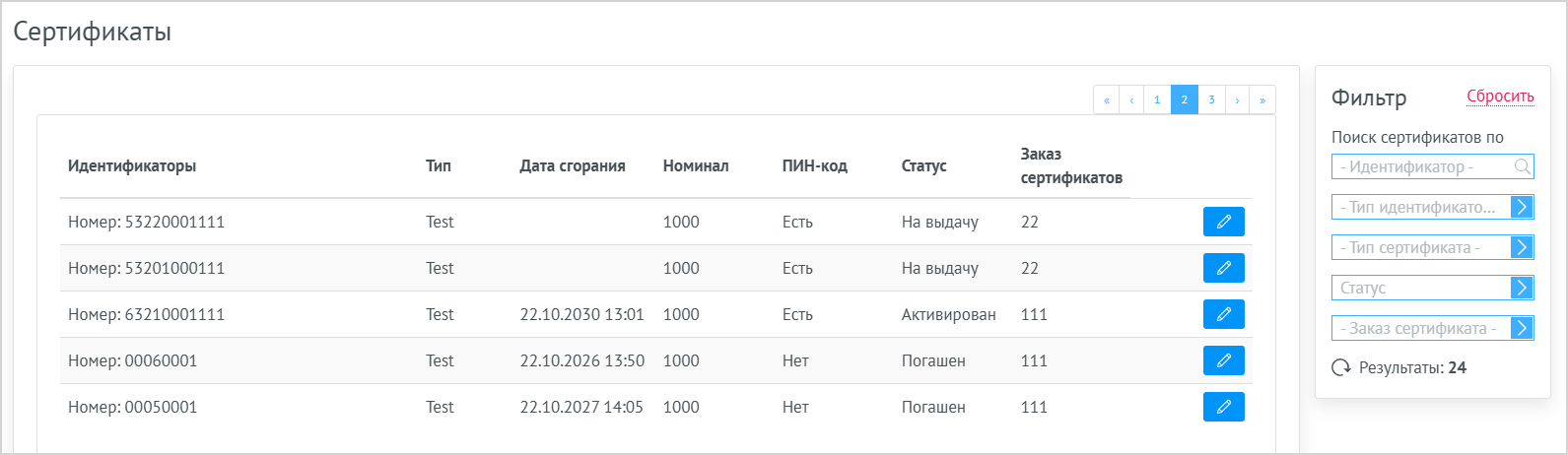
Task: Edit certificate number 00050001
Action: (1223, 407)
